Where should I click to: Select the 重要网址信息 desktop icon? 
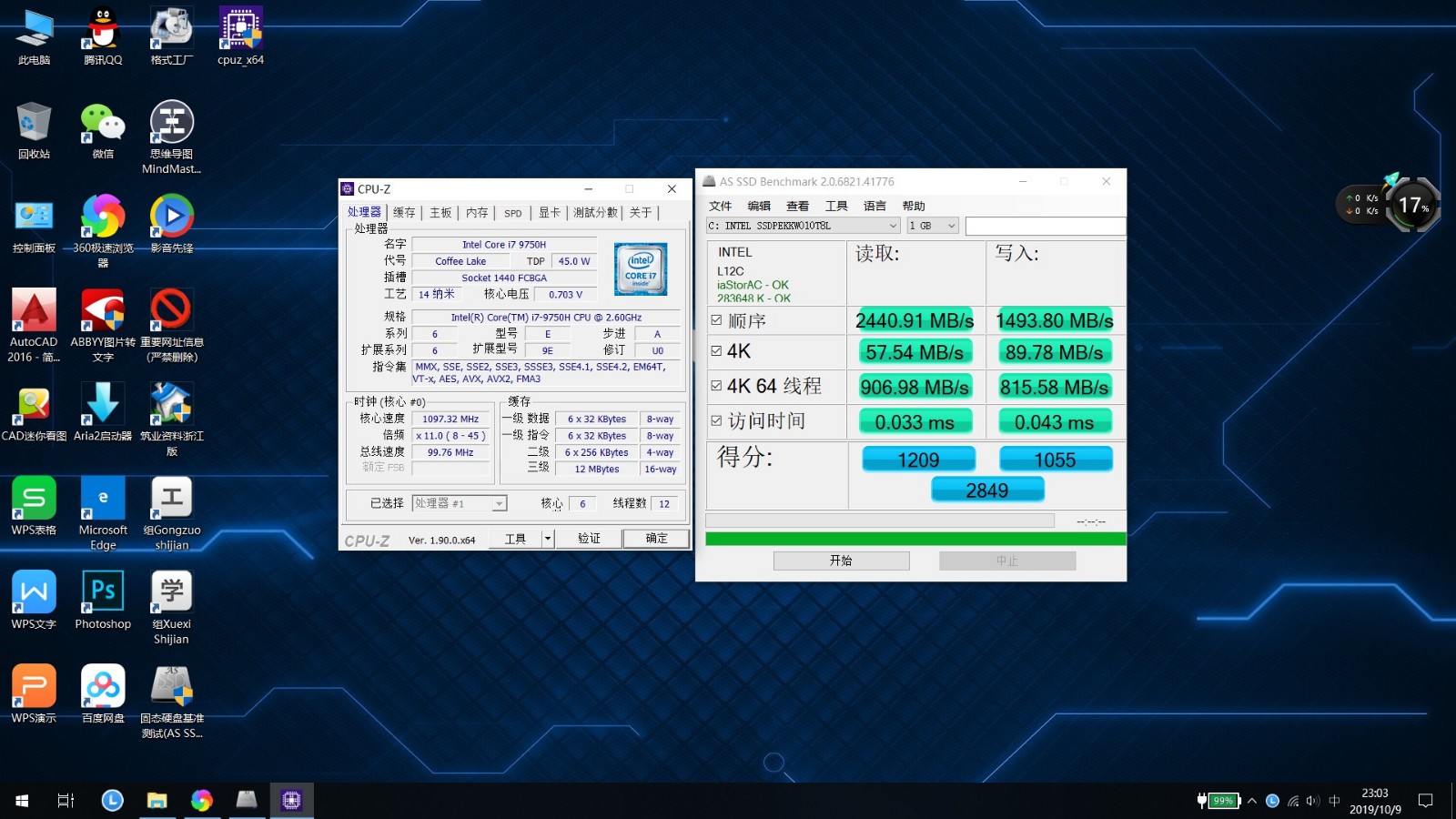[172, 326]
